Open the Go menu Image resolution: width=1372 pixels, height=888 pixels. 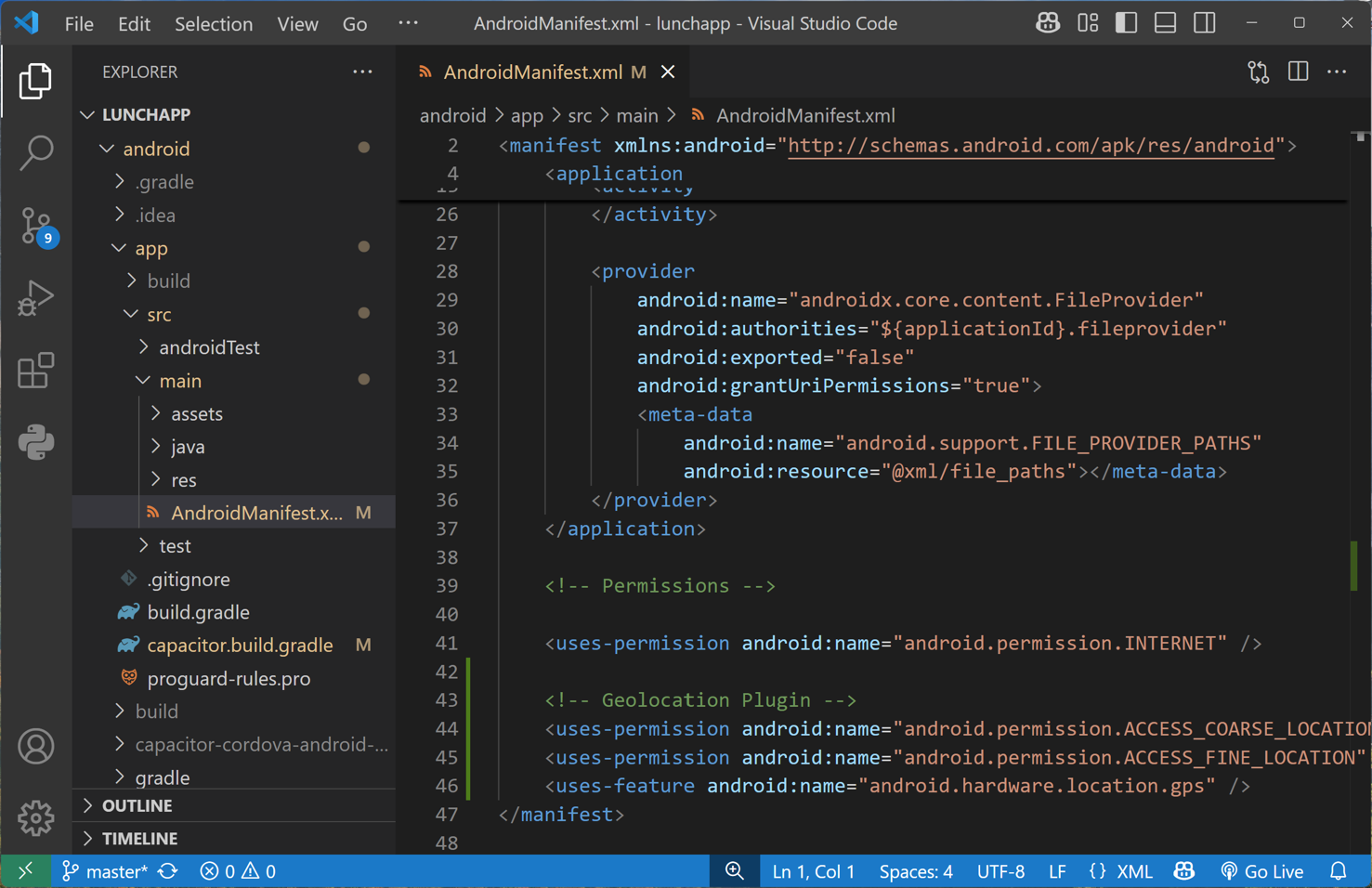coord(355,23)
